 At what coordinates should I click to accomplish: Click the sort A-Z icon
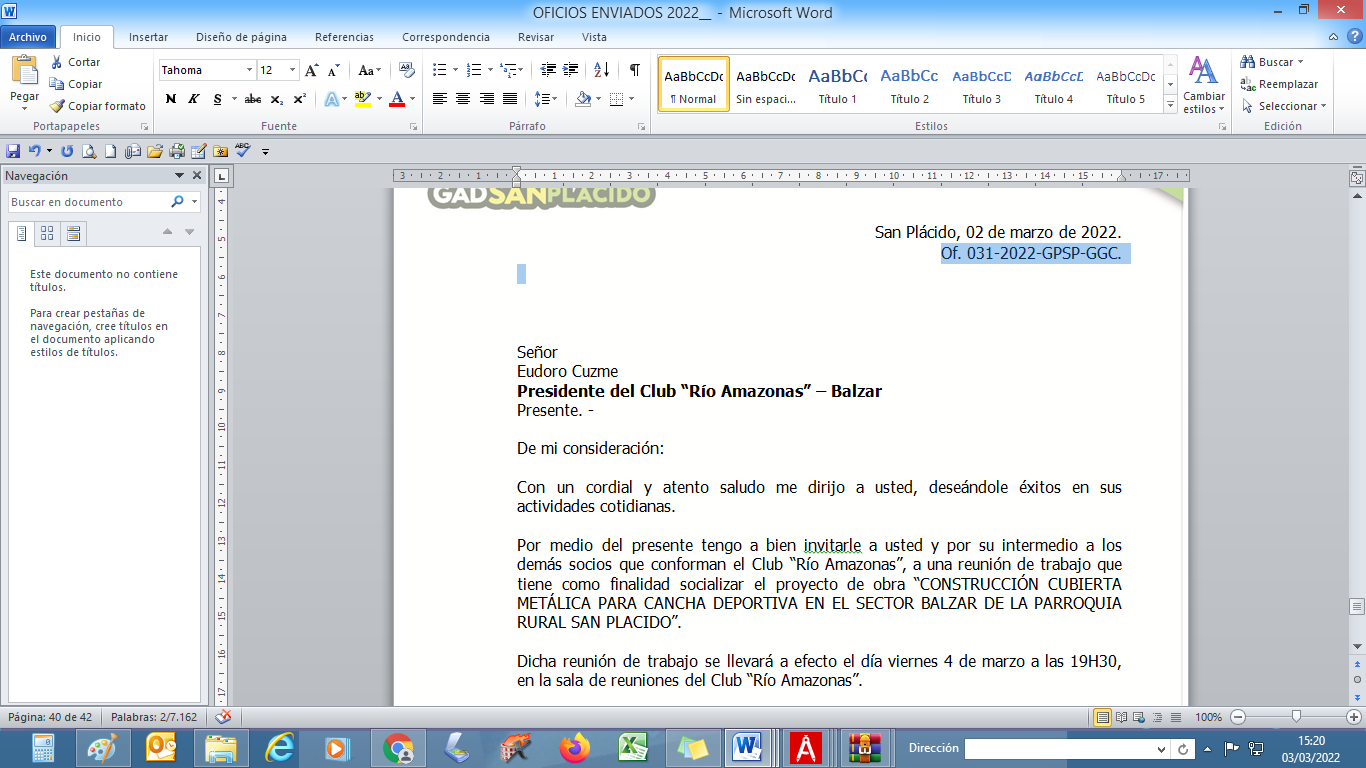point(601,70)
